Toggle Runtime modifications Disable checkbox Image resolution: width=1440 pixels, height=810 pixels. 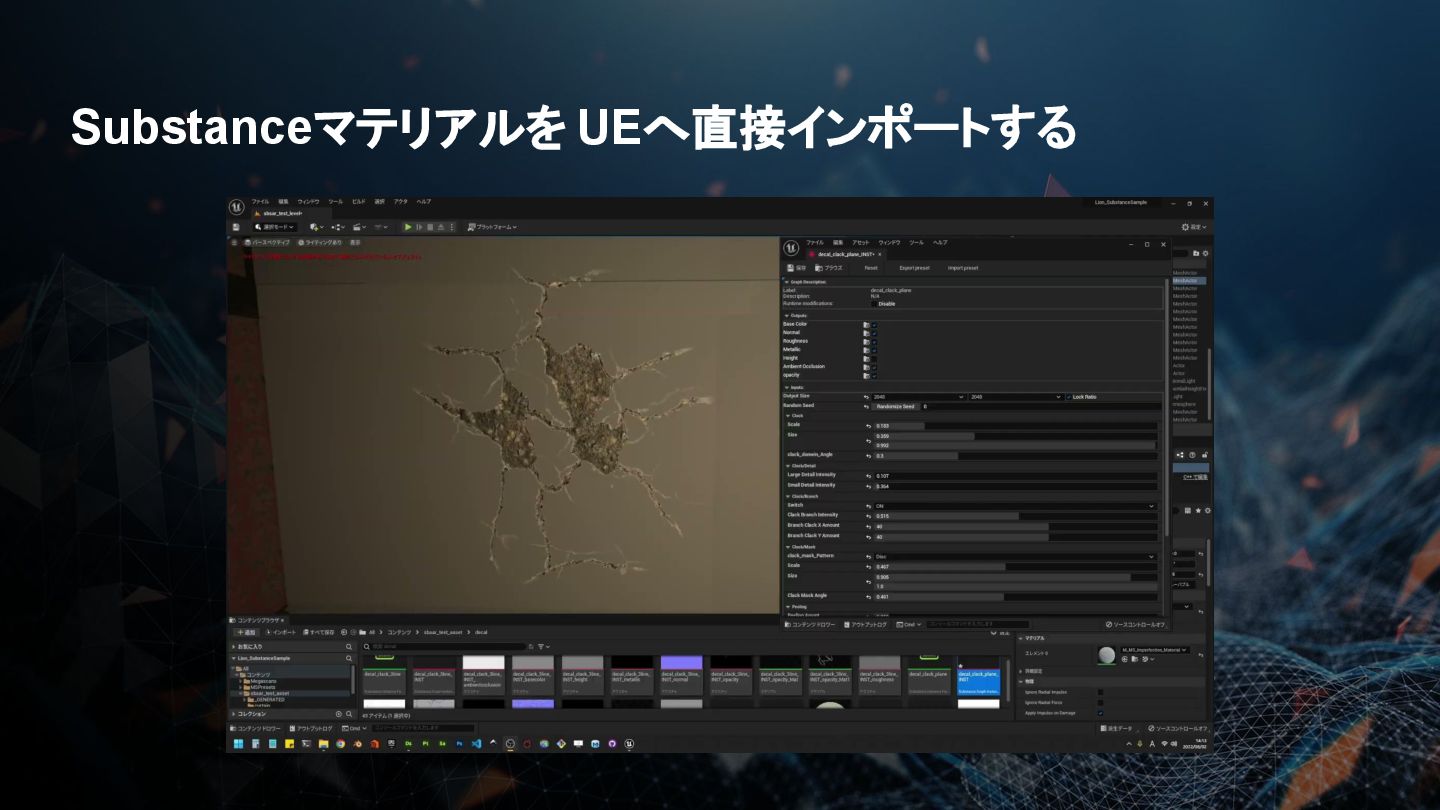point(872,304)
